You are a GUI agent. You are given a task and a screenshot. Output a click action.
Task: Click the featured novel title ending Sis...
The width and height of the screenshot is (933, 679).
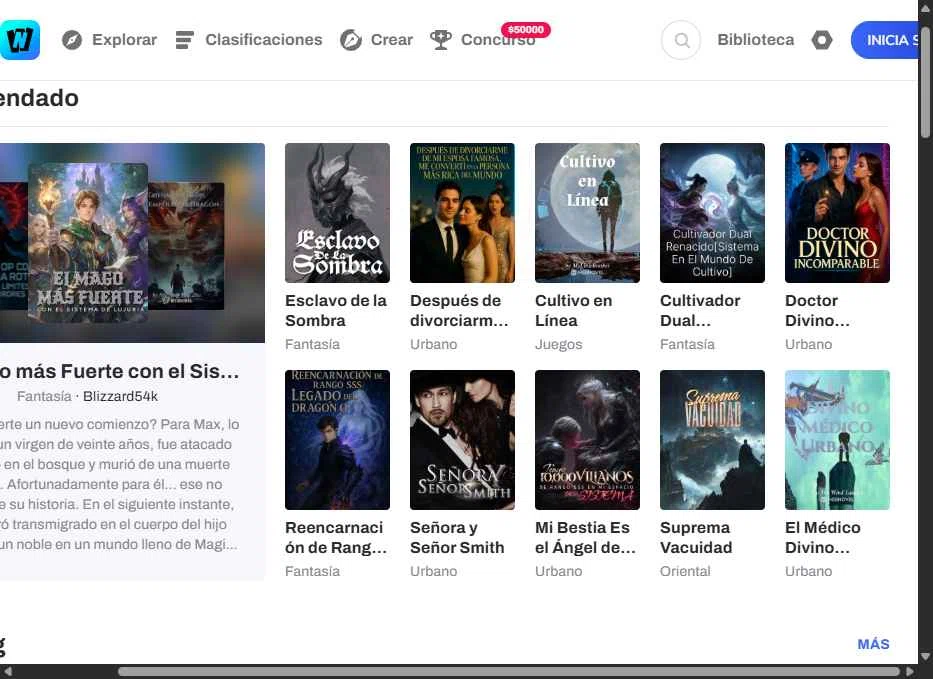(x=120, y=371)
